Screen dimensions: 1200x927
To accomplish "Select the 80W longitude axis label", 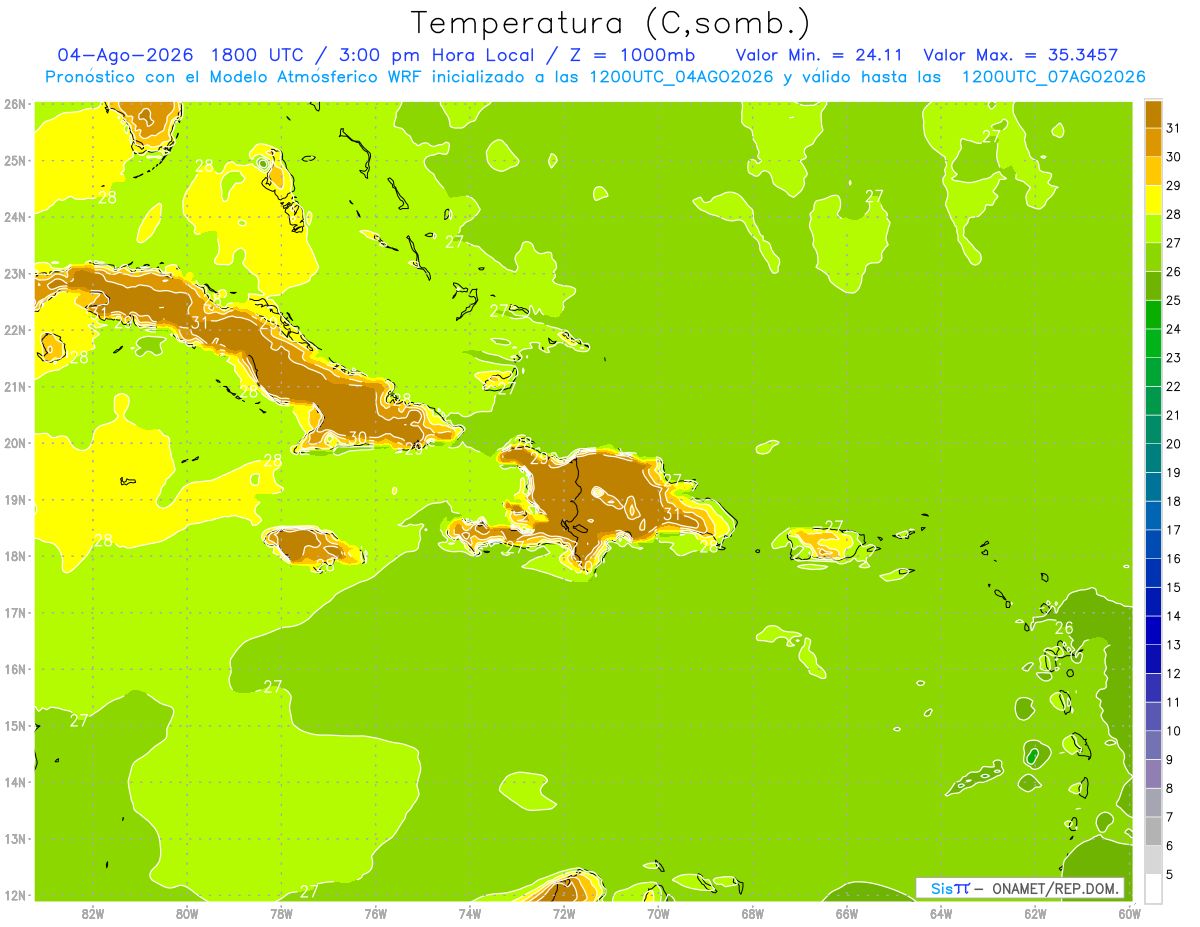I will click(187, 913).
